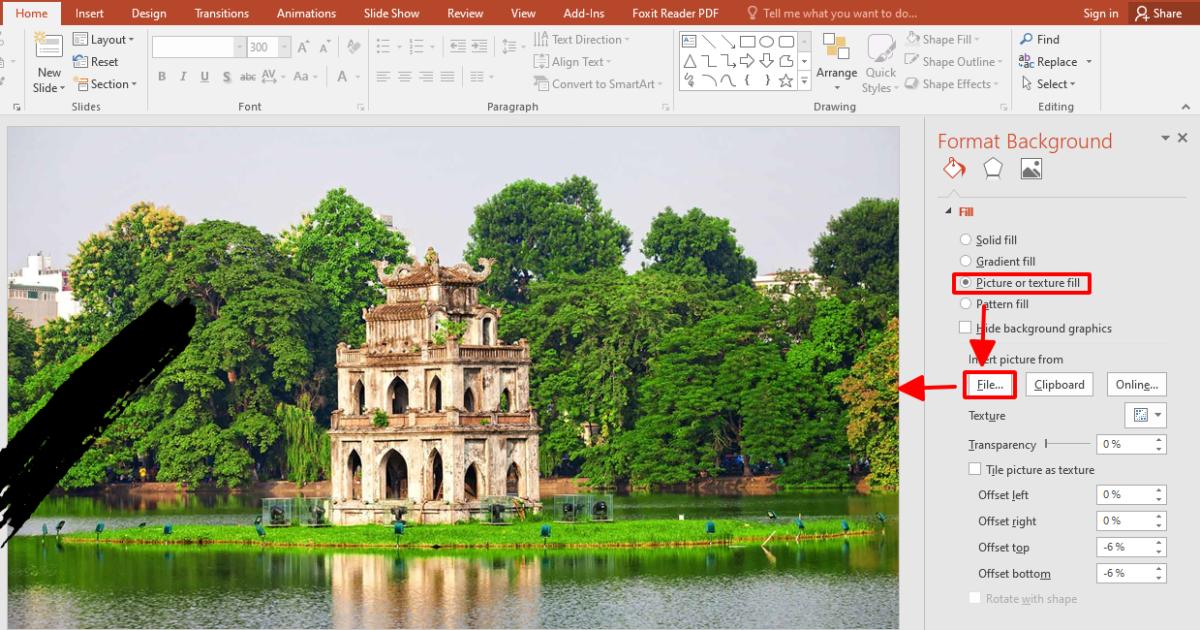The width and height of the screenshot is (1200, 630).
Task: Check Tile picture as texture
Action: (974, 469)
